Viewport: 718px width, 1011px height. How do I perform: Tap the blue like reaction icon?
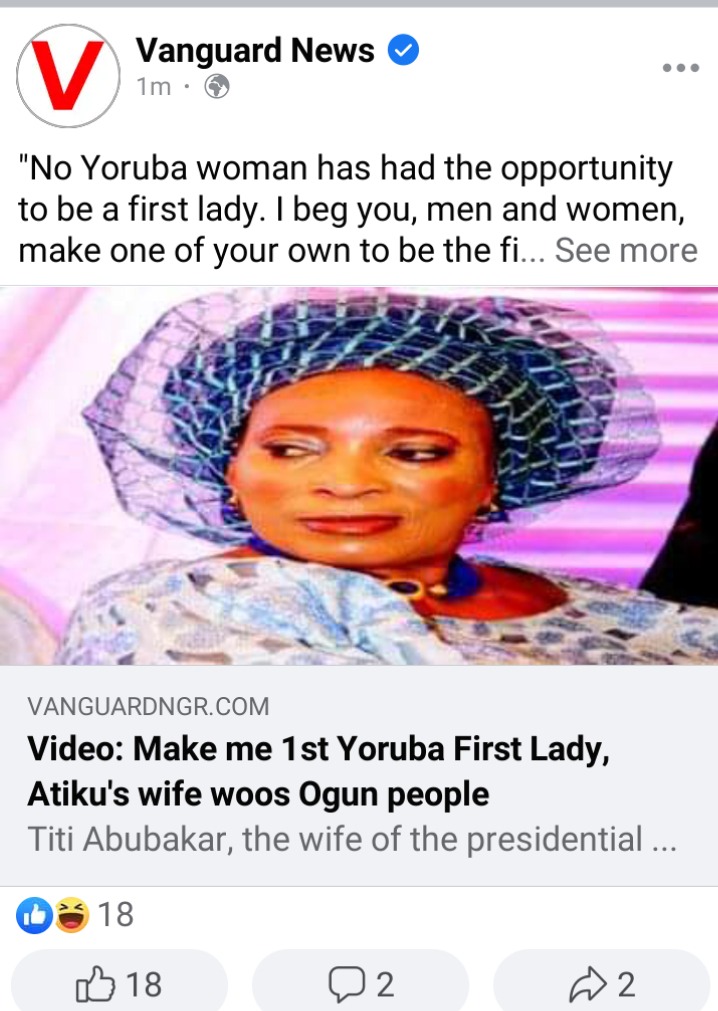[34, 915]
